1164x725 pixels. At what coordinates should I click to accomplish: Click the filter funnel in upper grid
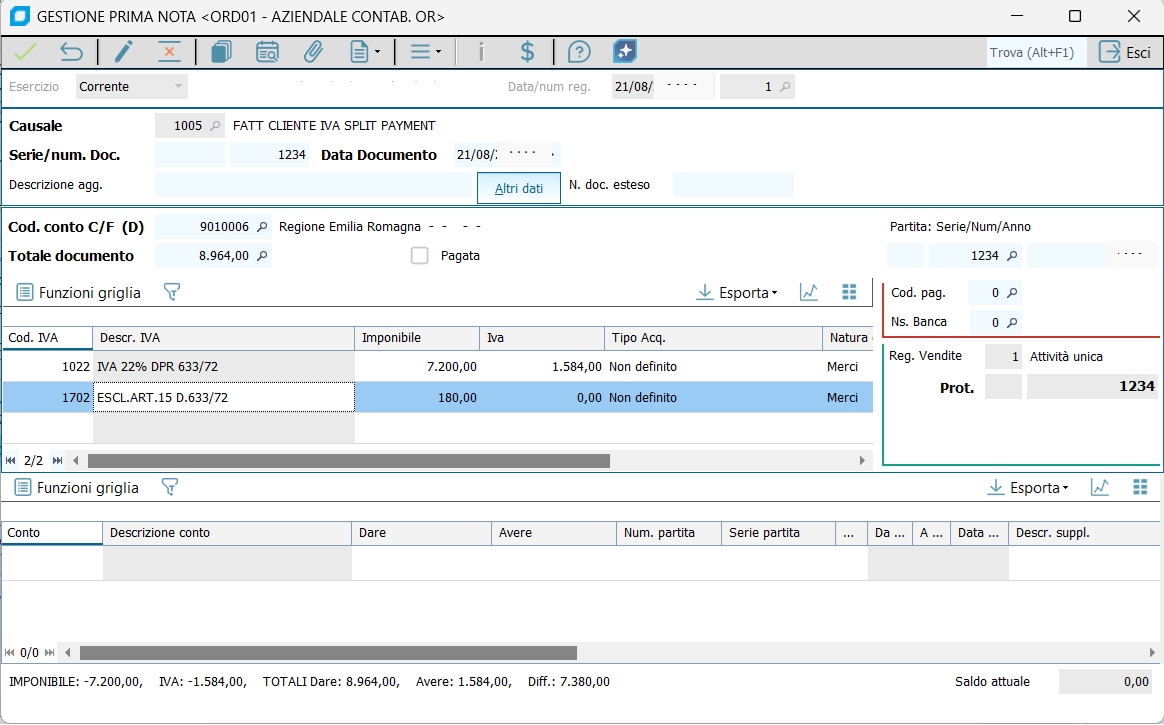coord(171,292)
